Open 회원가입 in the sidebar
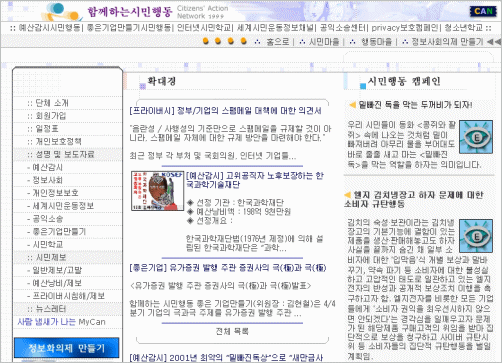Image resolution: width=502 pixels, height=363 pixels. pos(51,116)
